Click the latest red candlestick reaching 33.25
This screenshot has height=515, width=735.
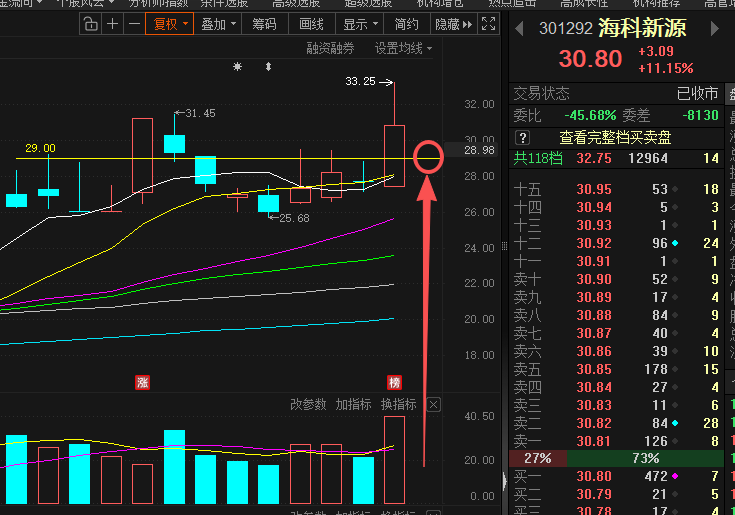394,156
